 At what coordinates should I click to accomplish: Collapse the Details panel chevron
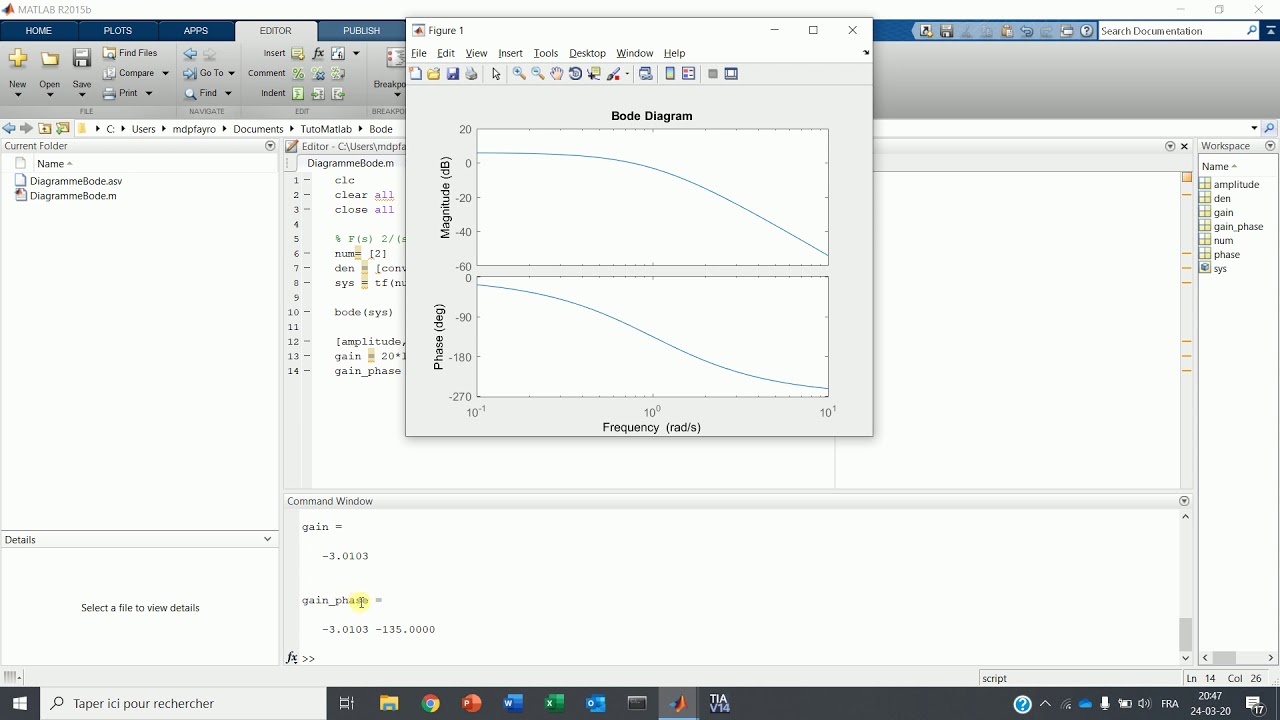coord(267,539)
